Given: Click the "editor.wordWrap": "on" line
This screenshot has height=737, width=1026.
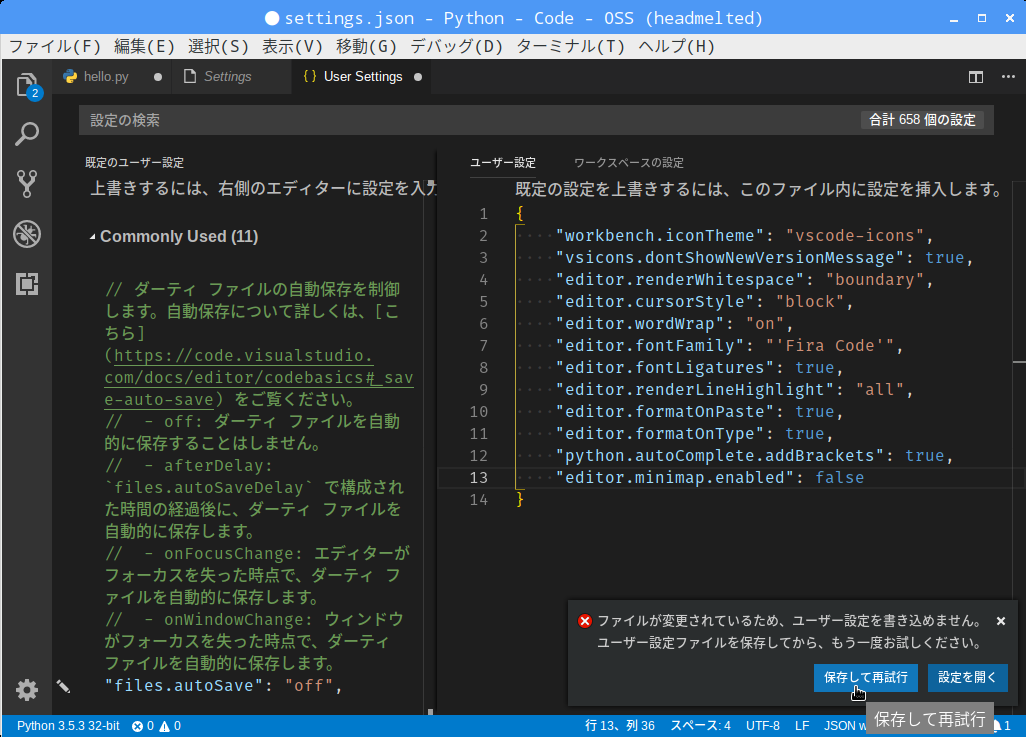Looking at the screenshot, I should click(x=675, y=324).
